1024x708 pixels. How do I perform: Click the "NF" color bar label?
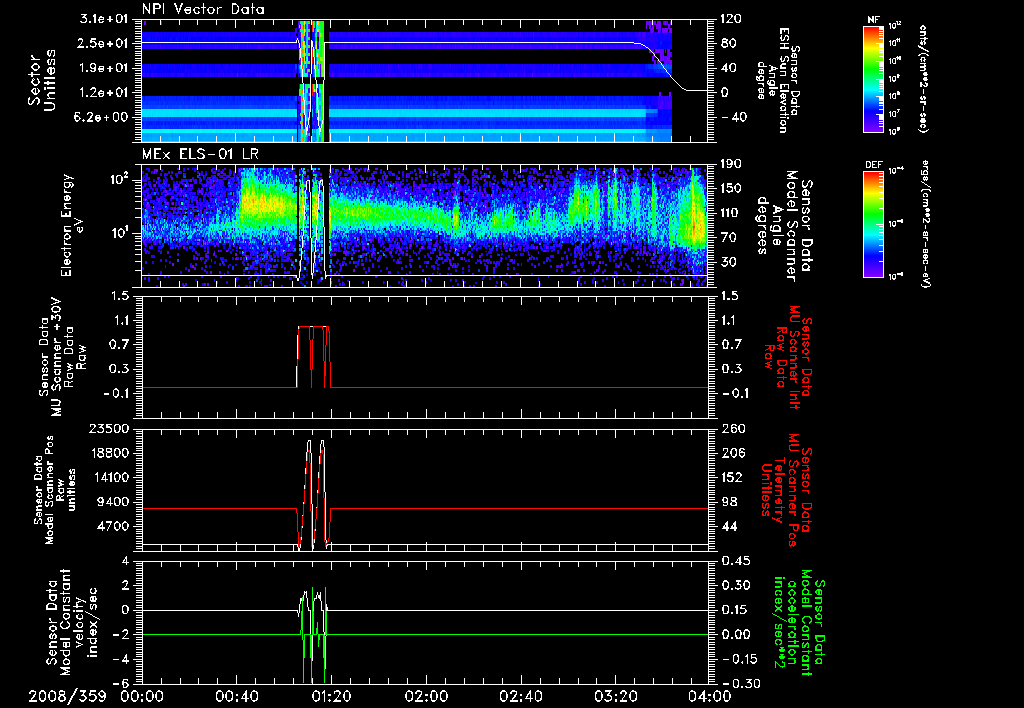coord(873,20)
